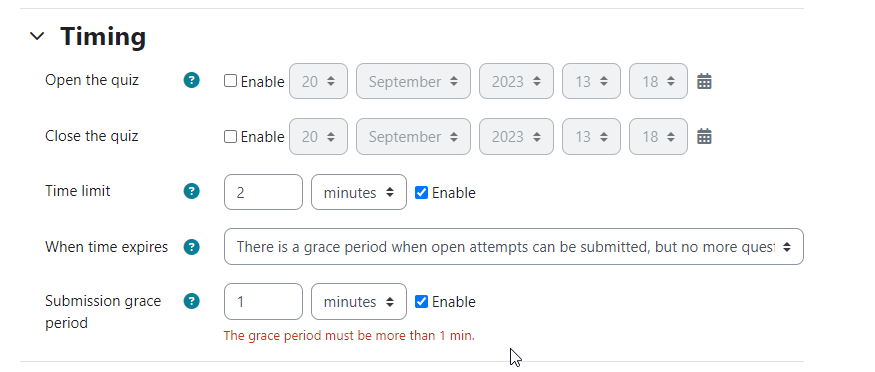Click the Timing section heading

(103, 36)
